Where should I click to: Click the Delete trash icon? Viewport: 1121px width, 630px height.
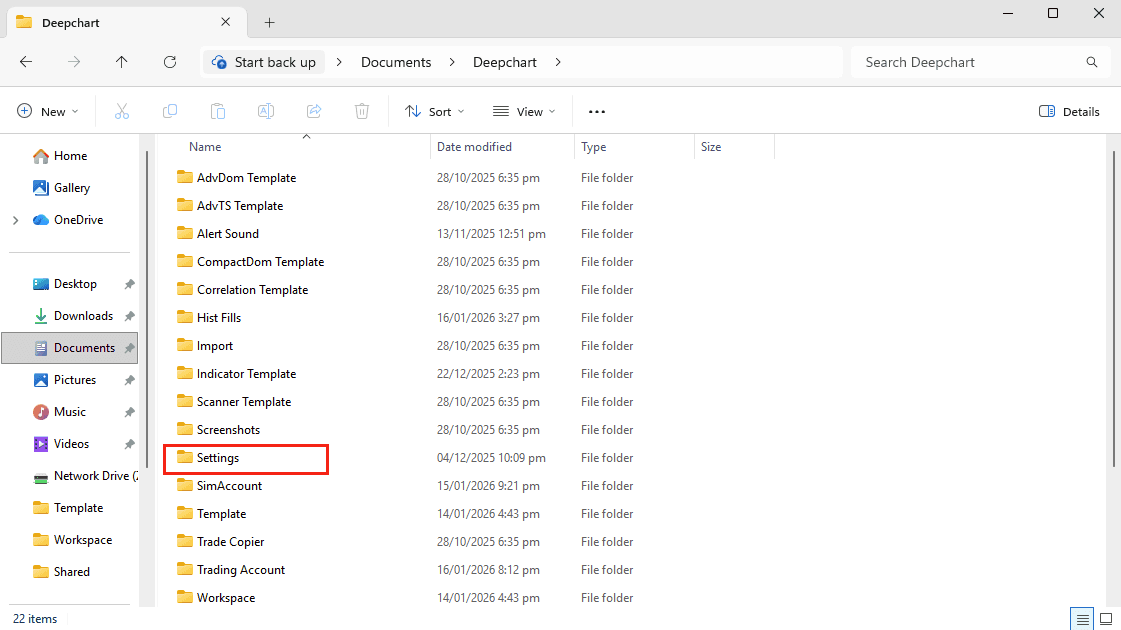pos(362,112)
